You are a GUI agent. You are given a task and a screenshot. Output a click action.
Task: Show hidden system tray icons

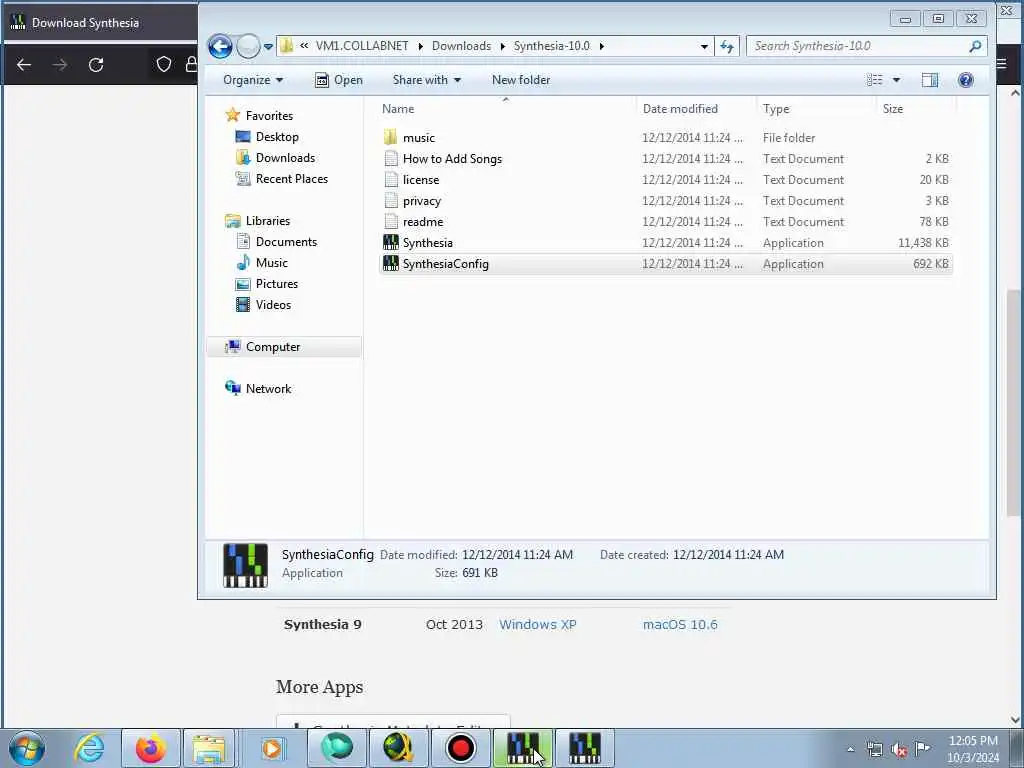tap(850, 750)
